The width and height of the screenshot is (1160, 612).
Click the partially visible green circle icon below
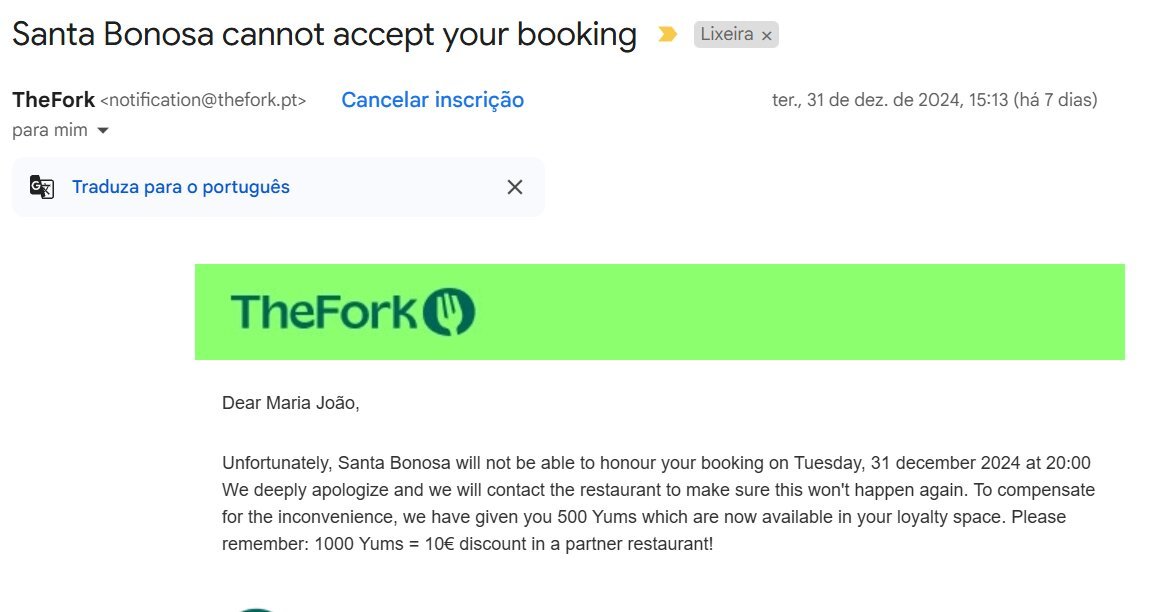pos(258,607)
